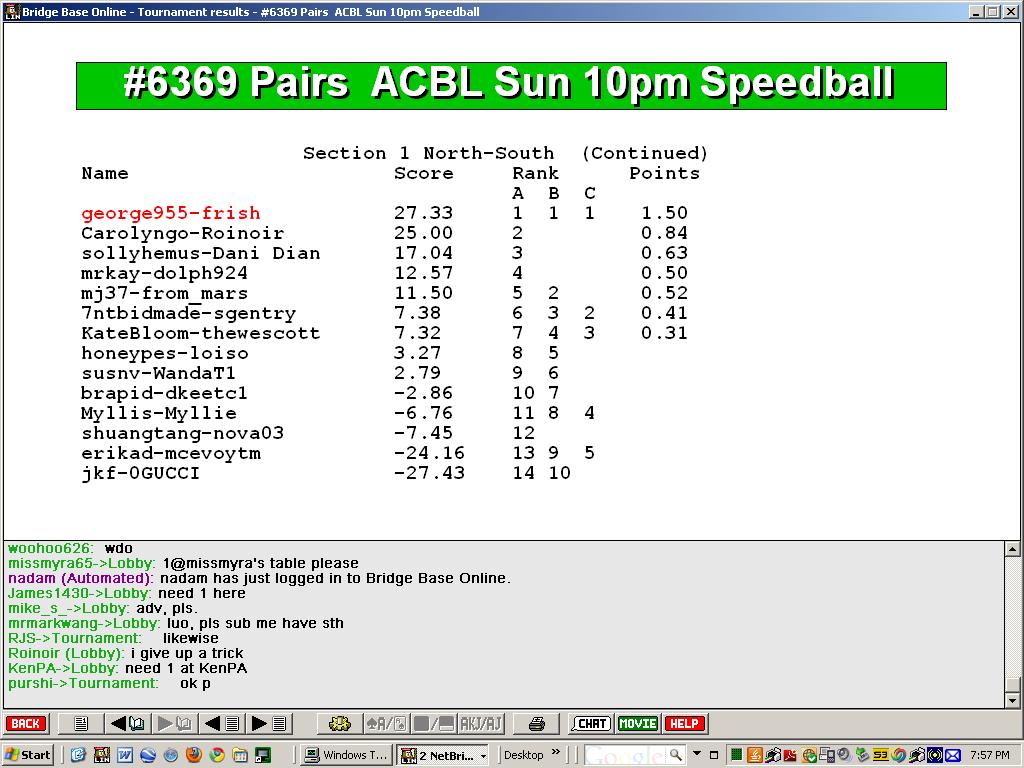Click nadam (Automated) chat sender name
This screenshot has width=1024, height=768.
(x=80, y=579)
